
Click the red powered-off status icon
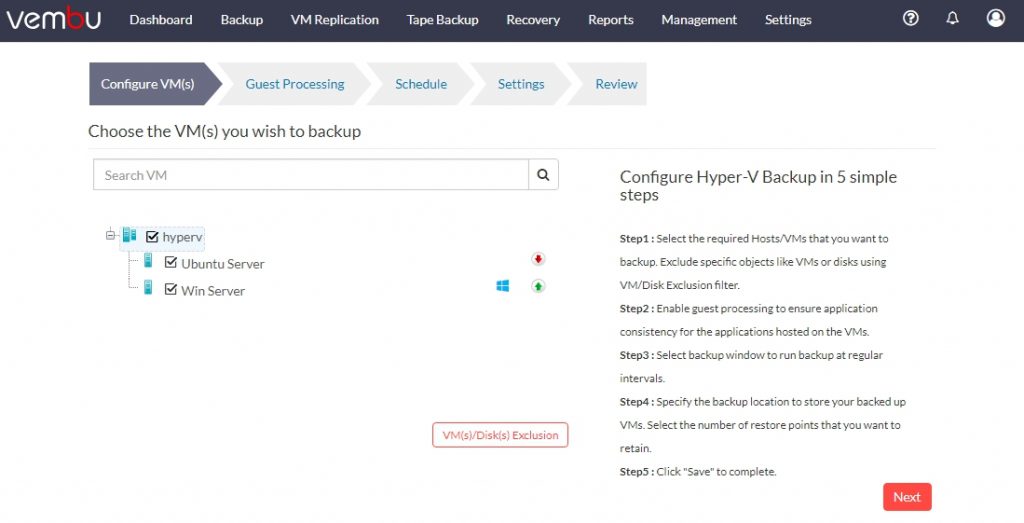coord(538,259)
